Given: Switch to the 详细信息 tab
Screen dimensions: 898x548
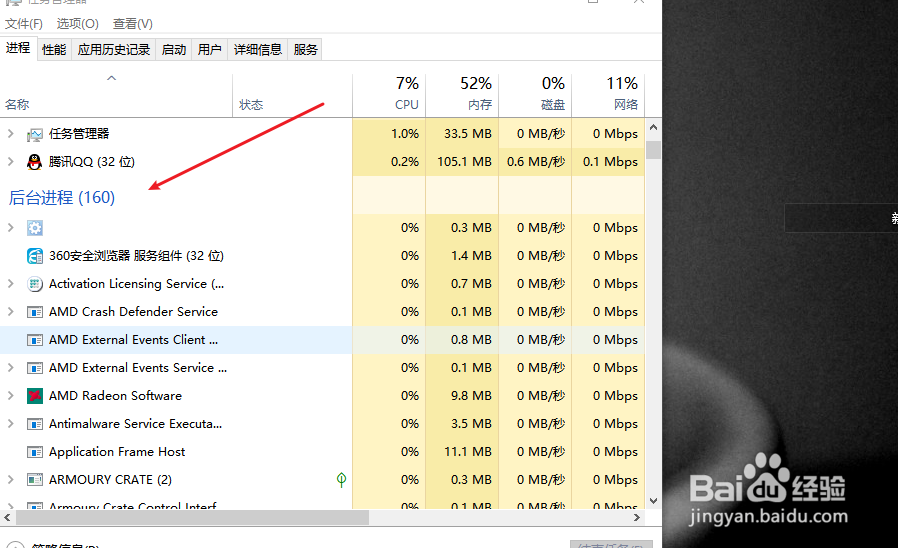Looking at the screenshot, I should 258,50.
